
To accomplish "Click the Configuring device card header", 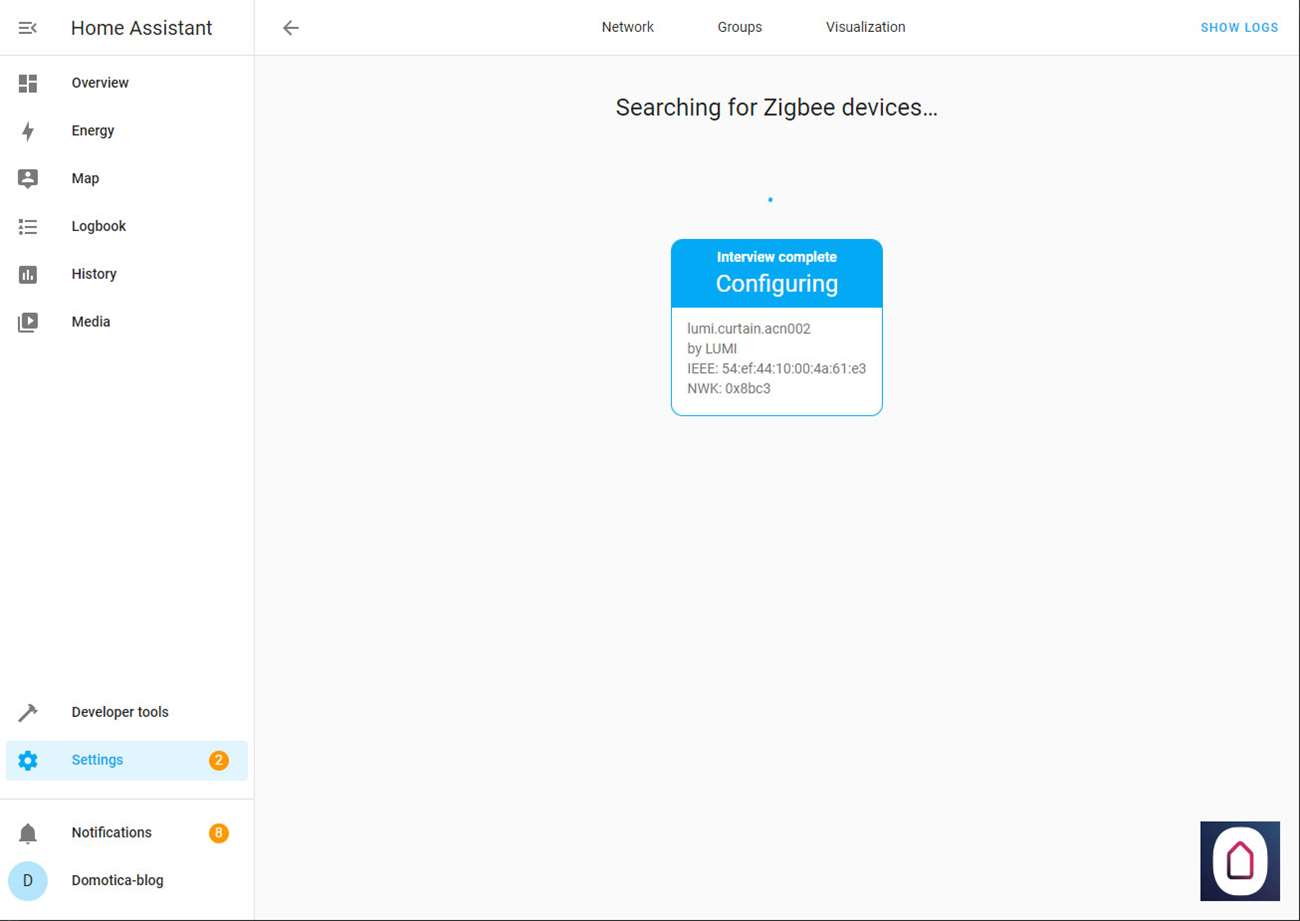I will (x=777, y=273).
